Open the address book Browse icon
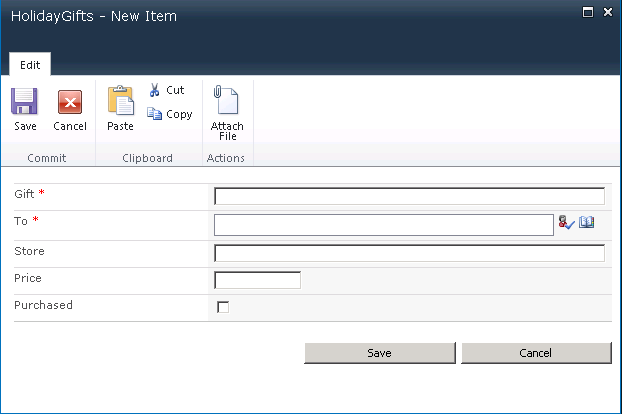The image size is (622, 414). pyautogui.click(x=586, y=222)
